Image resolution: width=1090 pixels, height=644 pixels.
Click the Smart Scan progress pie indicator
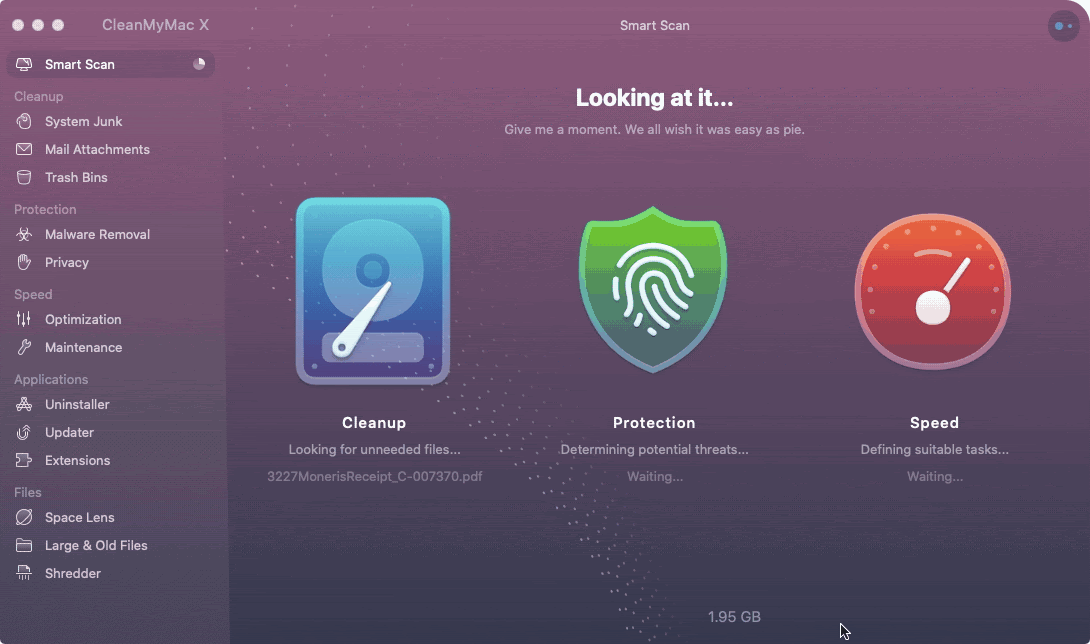[199, 64]
